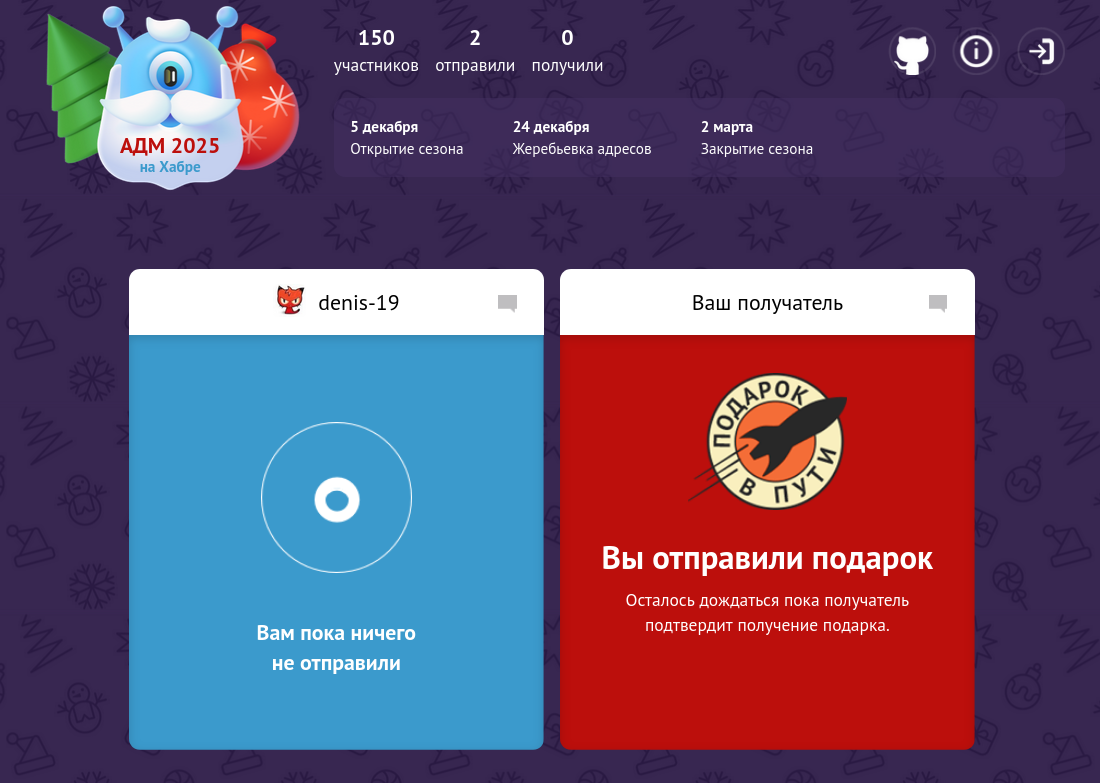Select 5 декабря Открытие сезона date
1100x783 pixels.
[407, 138]
